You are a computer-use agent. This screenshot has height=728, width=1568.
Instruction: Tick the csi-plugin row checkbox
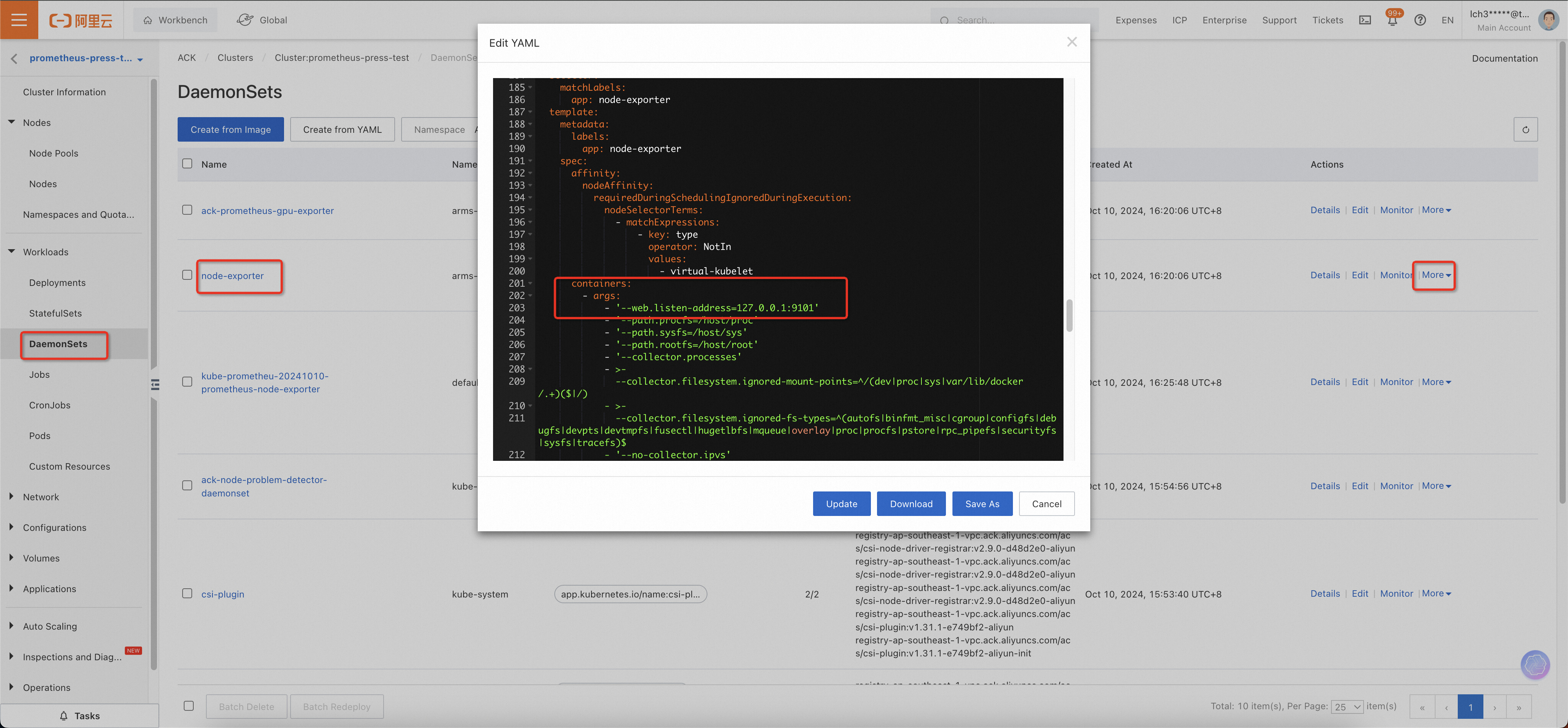[x=188, y=594]
